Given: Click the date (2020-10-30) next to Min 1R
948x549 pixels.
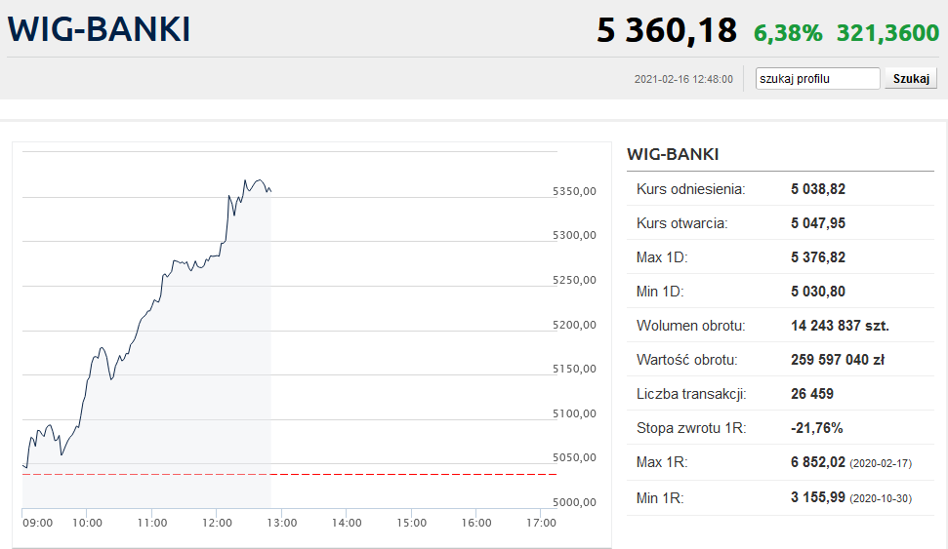Looking at the screenshot, I should (880, 499).
